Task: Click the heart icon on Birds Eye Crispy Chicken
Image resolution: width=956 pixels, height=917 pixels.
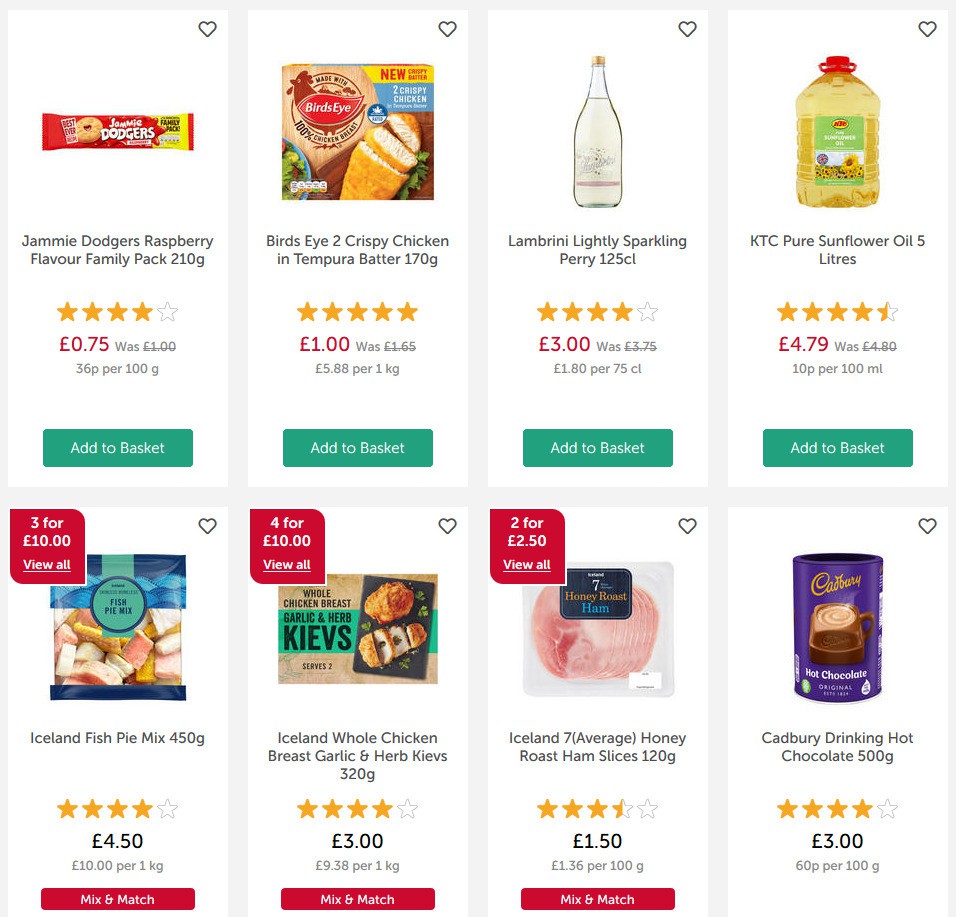Action: [x=447, y=30]
